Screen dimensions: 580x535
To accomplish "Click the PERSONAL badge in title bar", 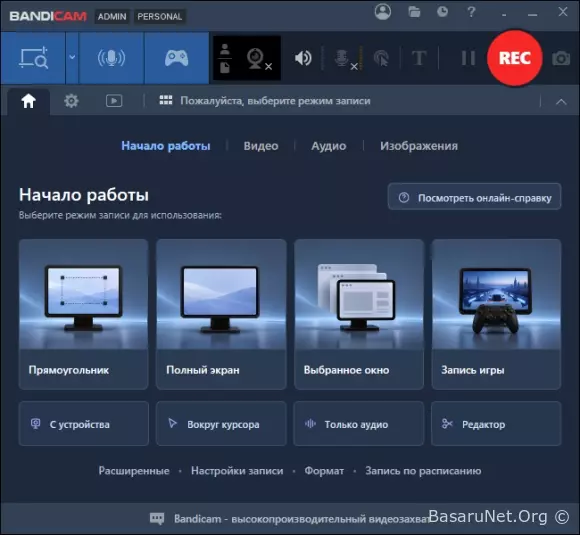I will (159, 16).
